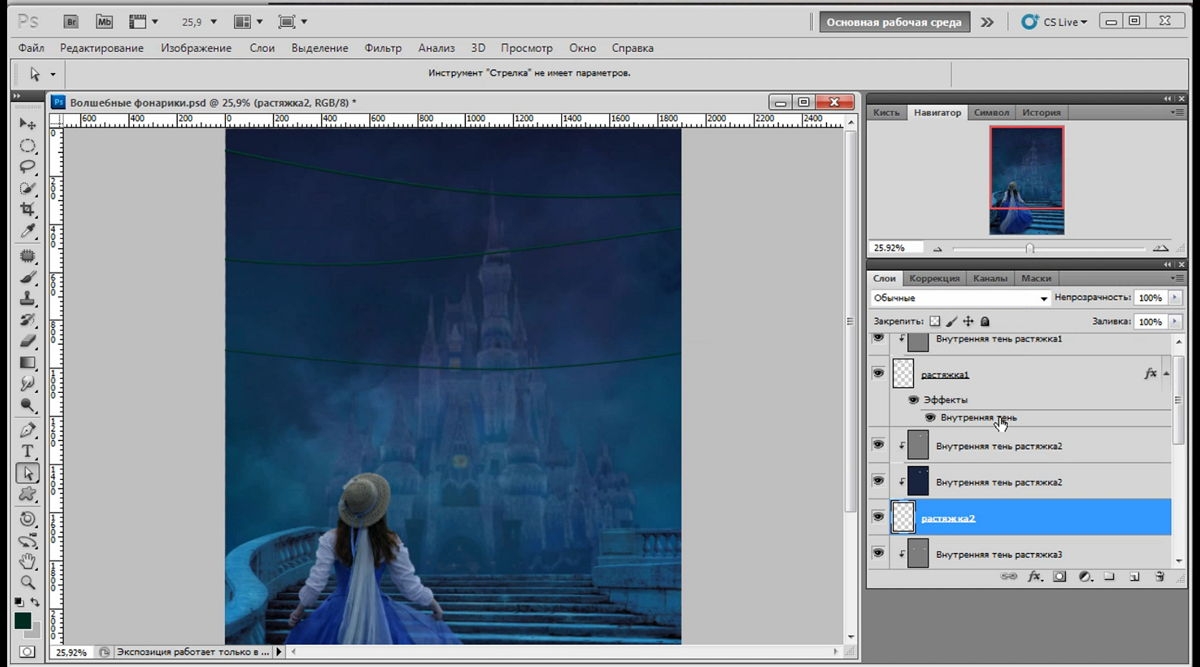Open the Изображение menu

[196, 48]
